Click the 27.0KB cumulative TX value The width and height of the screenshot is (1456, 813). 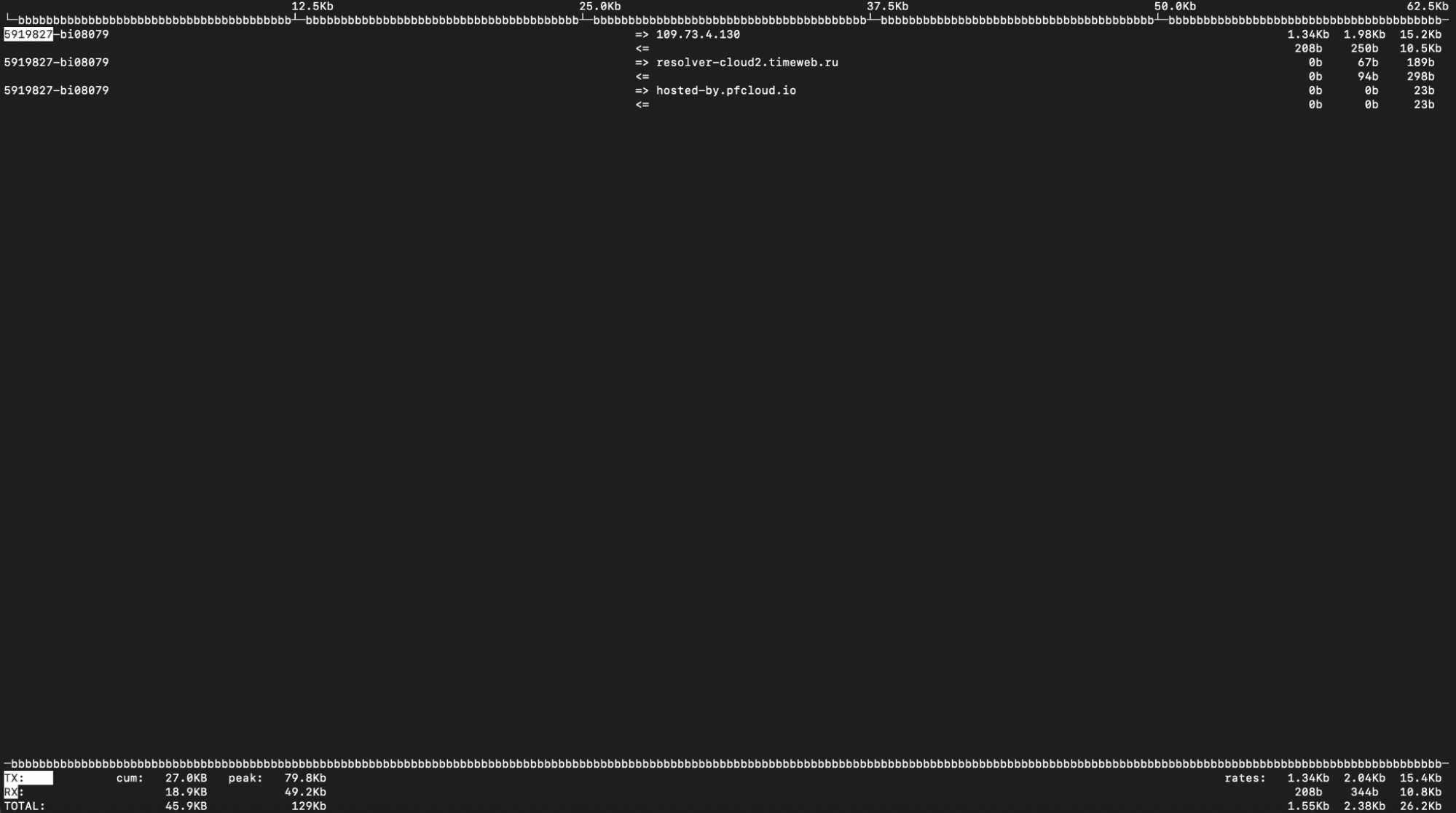pos(186,778)
